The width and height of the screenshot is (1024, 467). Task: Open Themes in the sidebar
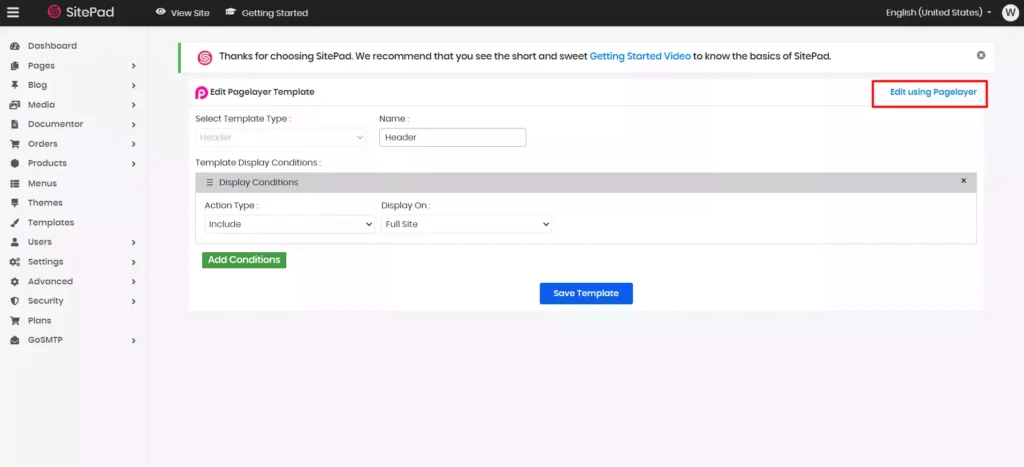(x=45, y=203)
